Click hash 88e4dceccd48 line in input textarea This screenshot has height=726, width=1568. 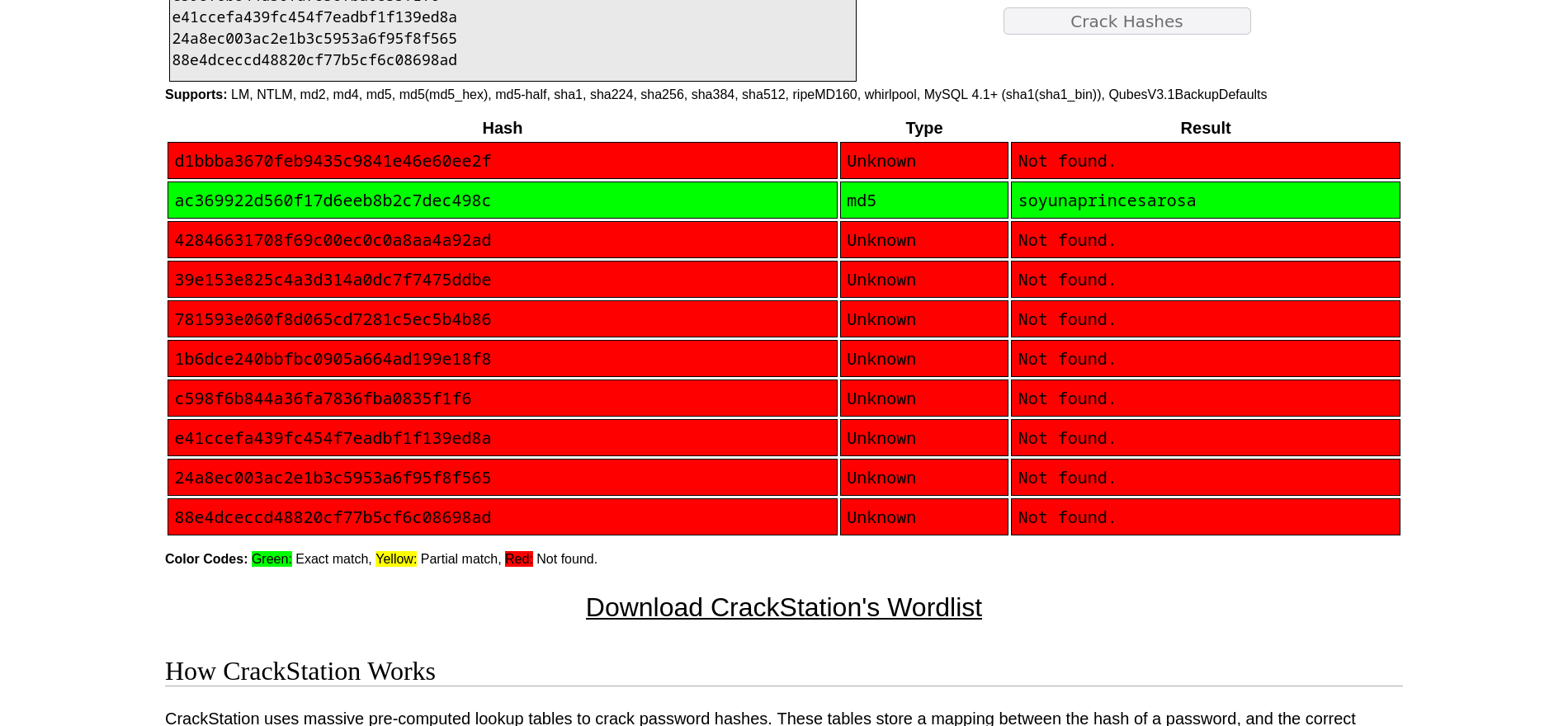click(314, 60)
